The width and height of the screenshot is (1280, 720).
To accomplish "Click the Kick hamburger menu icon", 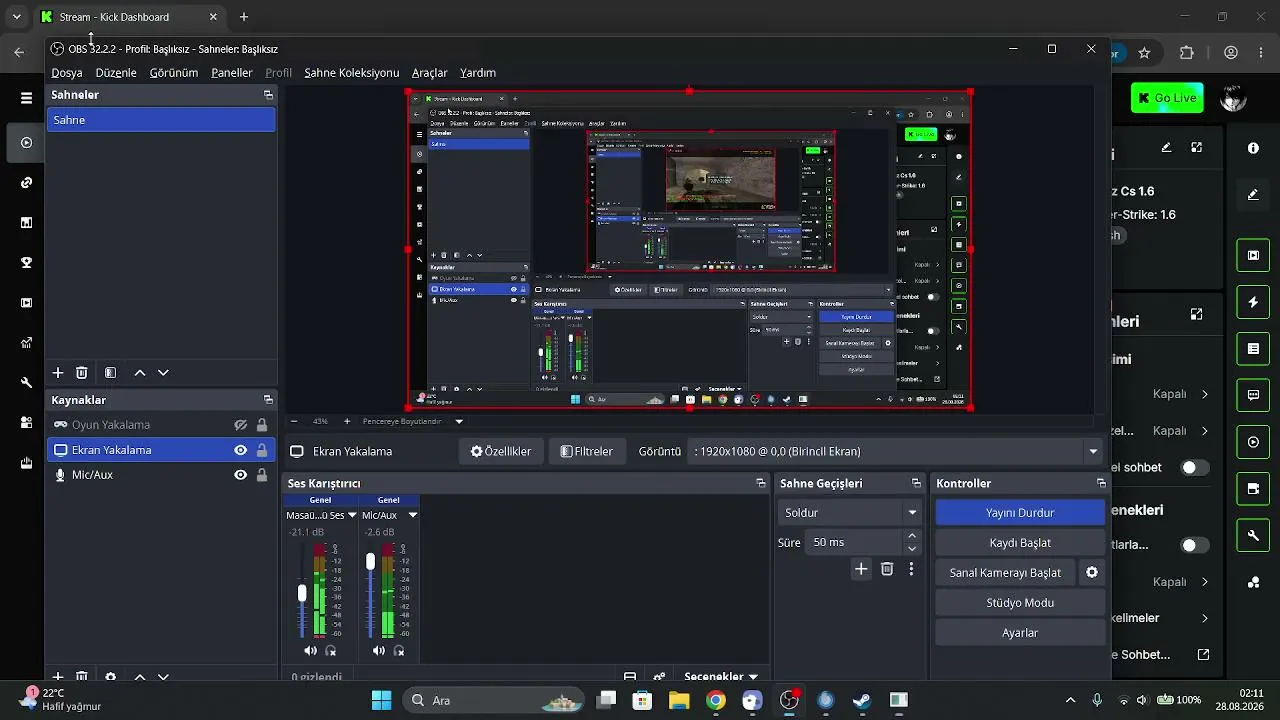I will pyautogui.click(x=27, y=98).
